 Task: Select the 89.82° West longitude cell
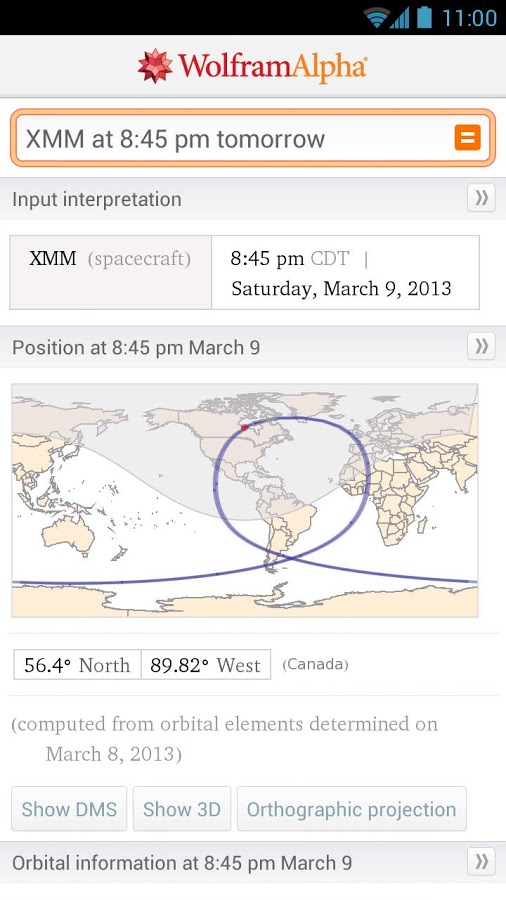[205, 665]
